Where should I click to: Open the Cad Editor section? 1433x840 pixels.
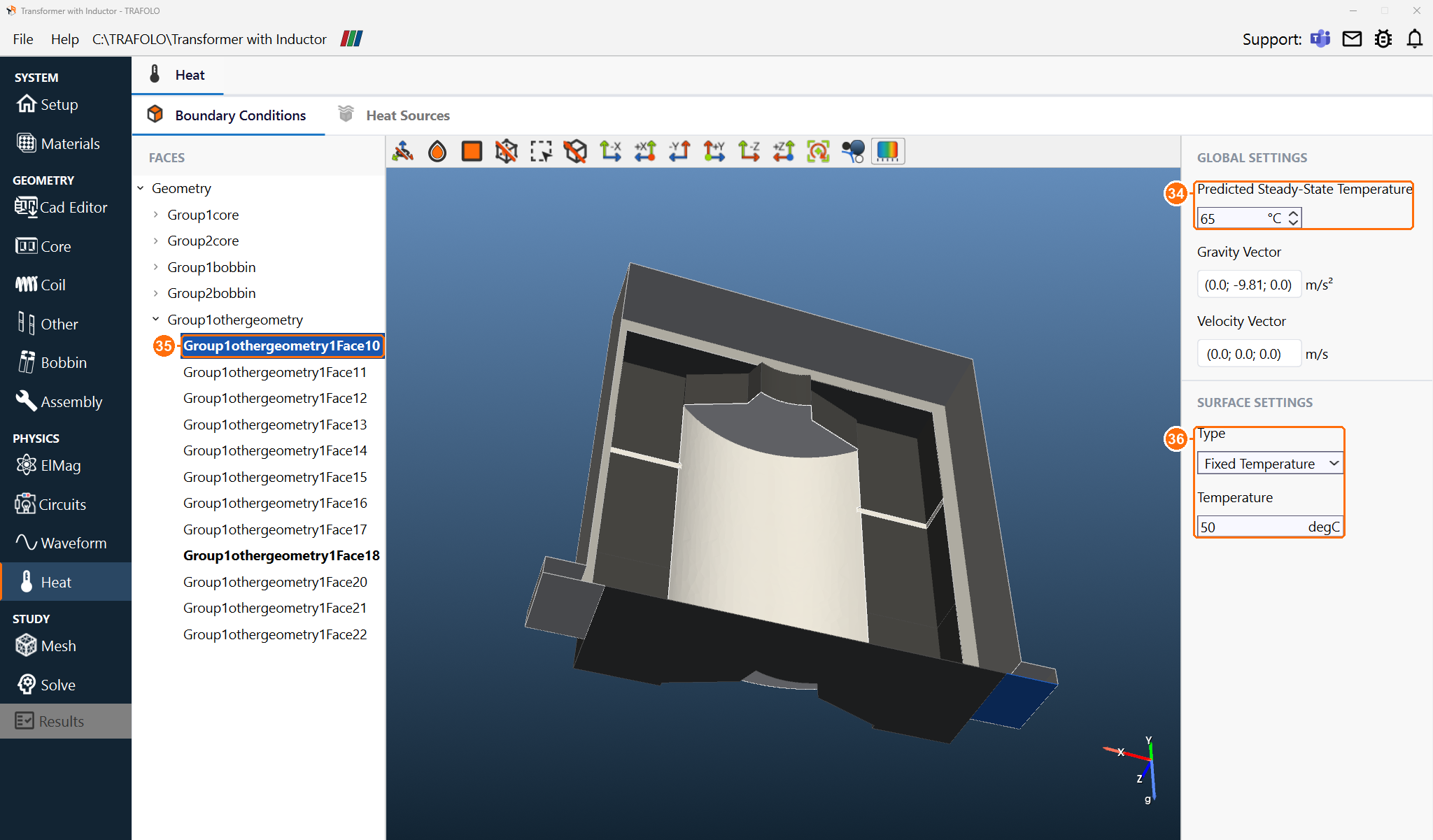tap(62, 207)
